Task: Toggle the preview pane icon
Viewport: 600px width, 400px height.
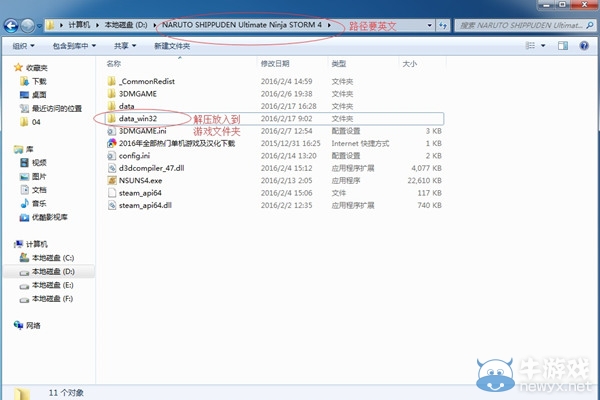Action: (562, 46)
